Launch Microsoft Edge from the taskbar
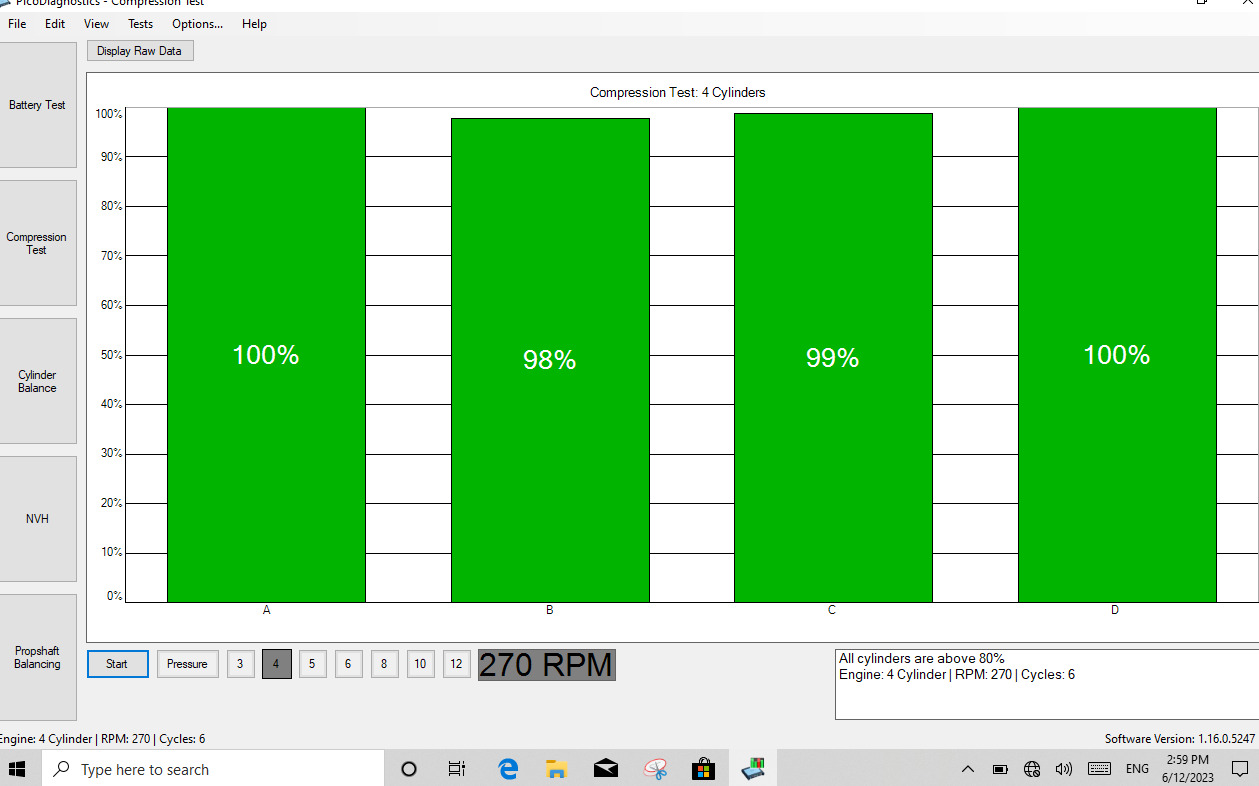Screen dimensions: 1259x786 pyautogui.click(x=508, y=769)
